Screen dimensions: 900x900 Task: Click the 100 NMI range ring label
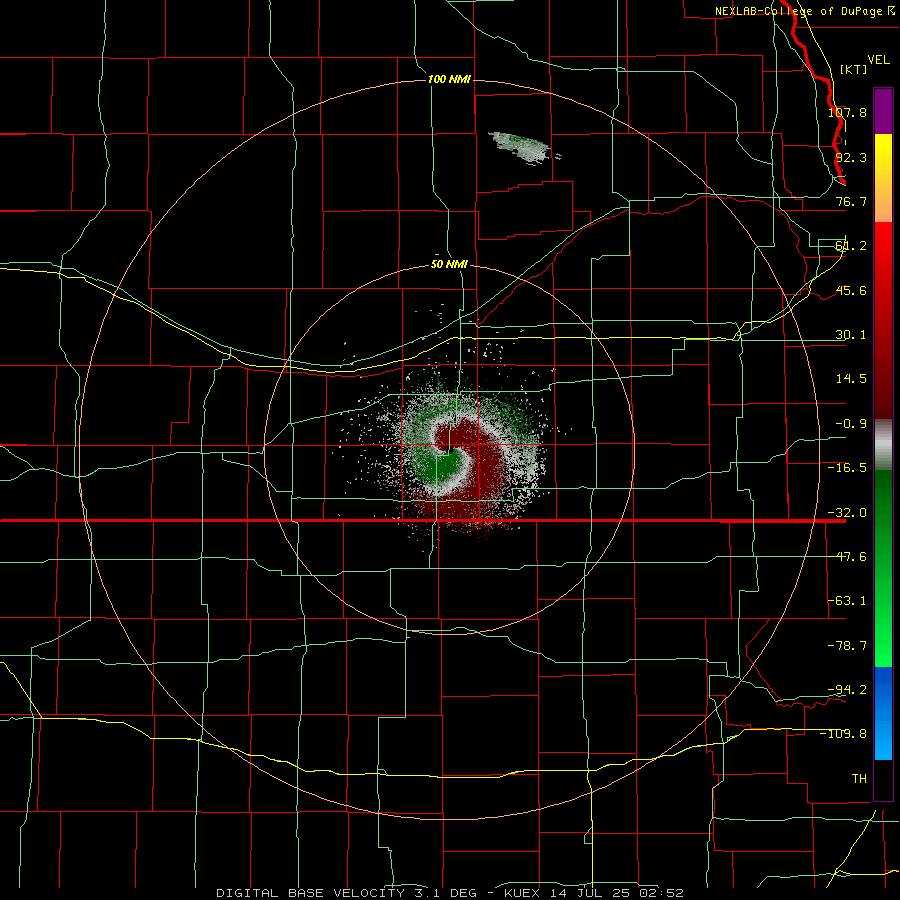449,79
